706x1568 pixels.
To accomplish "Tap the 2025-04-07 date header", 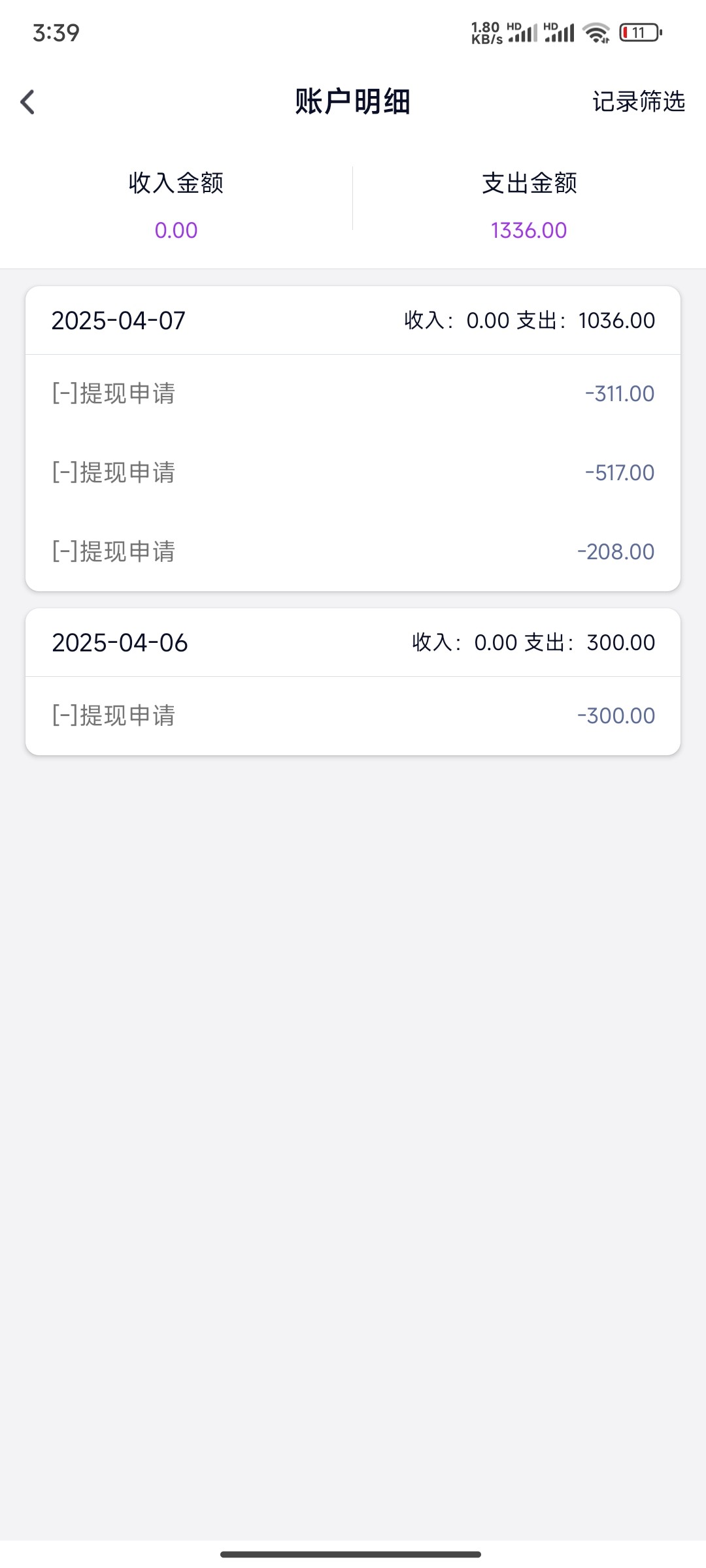I will pyautogui.click(x=118, y=321).
